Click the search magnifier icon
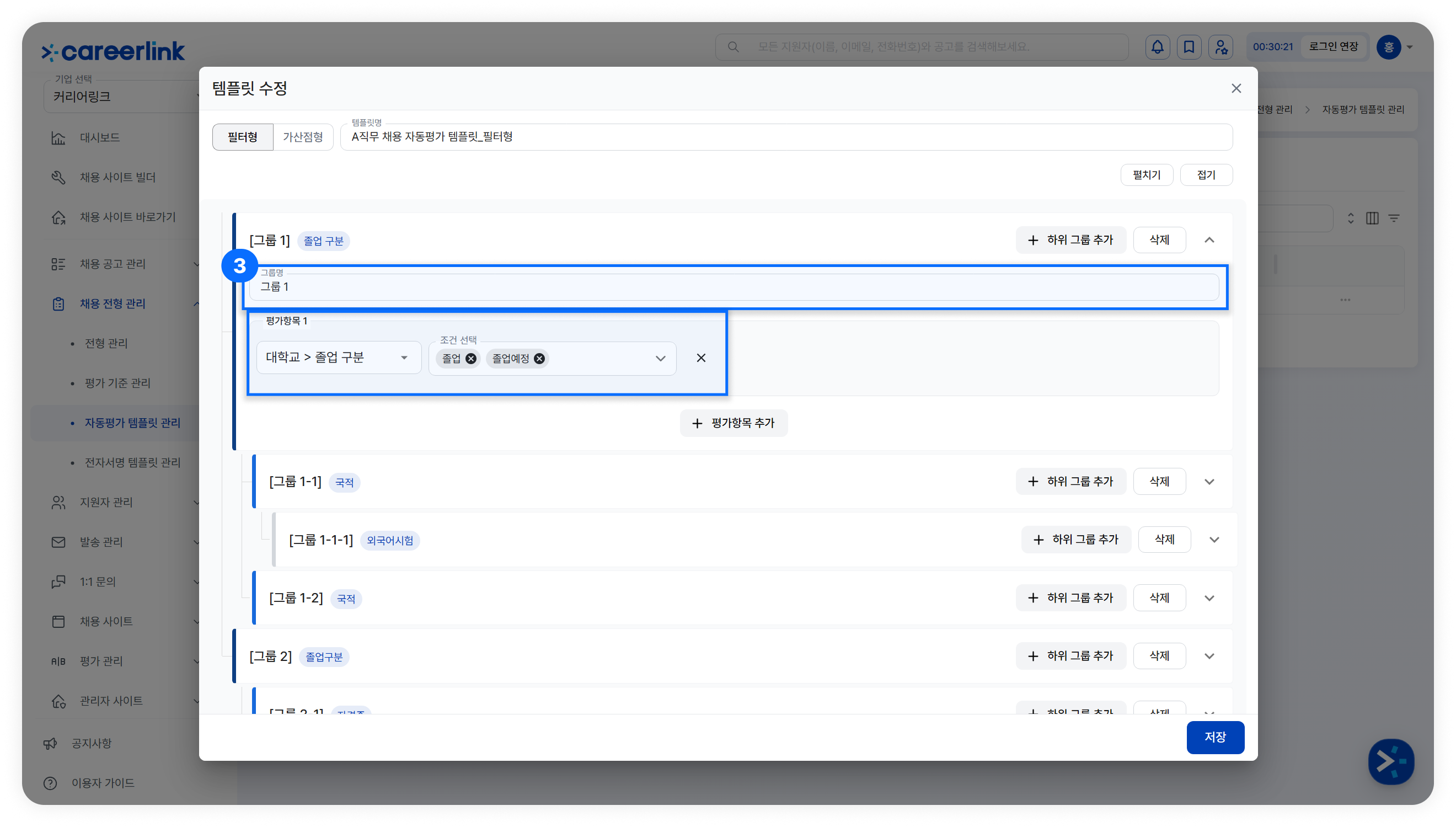The height and width of the screenshot is (827, 1456). click(733, 47)
